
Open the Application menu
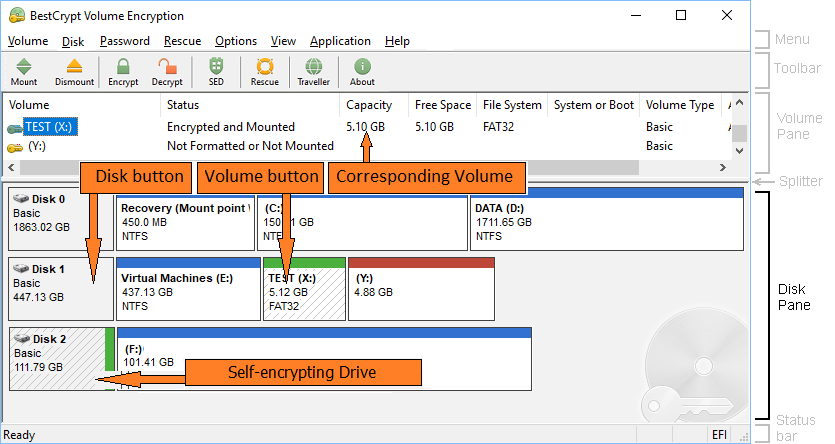340,41
